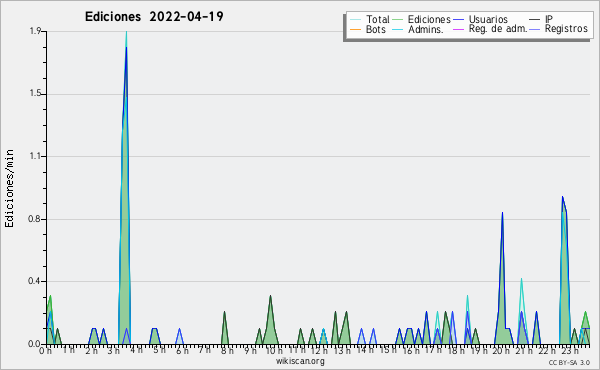The width and height of the screenshot is (600, 370).
Task: Select the 'Admins.' legend label
Action: (426, 29)
